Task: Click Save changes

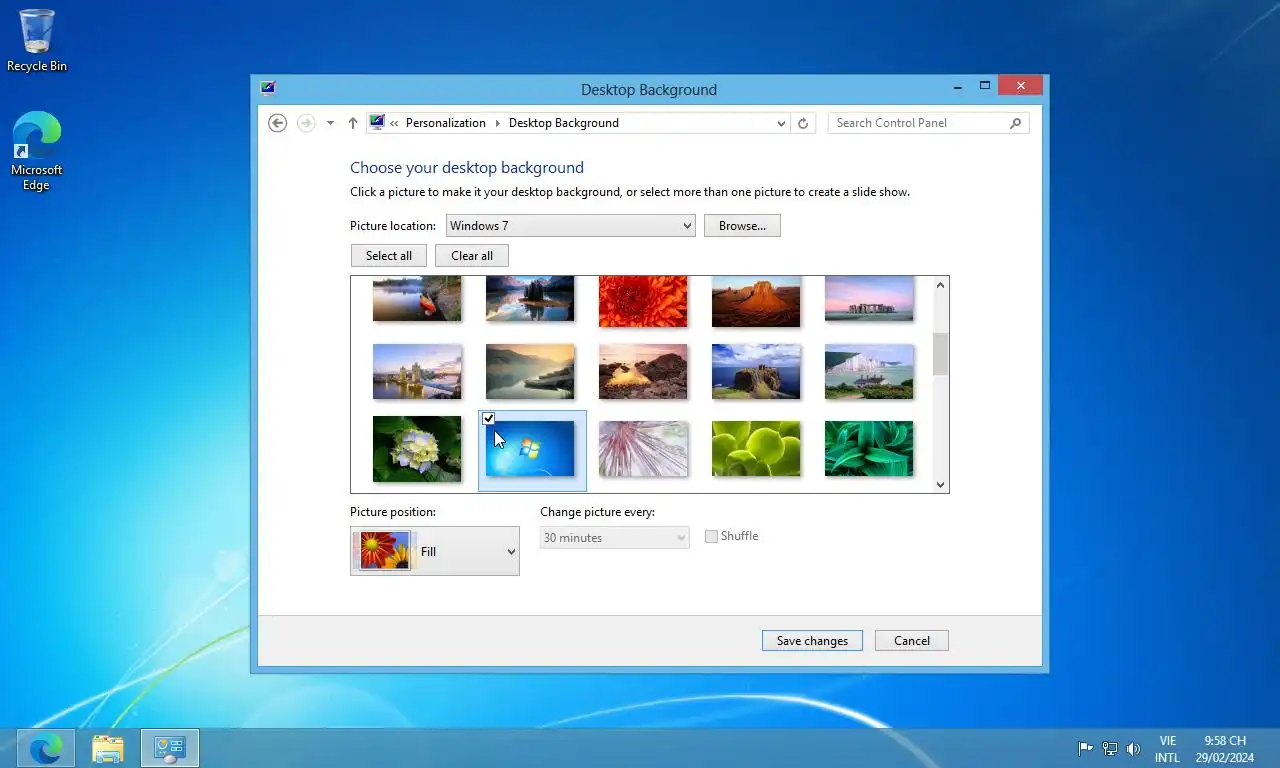Action: 812,641
